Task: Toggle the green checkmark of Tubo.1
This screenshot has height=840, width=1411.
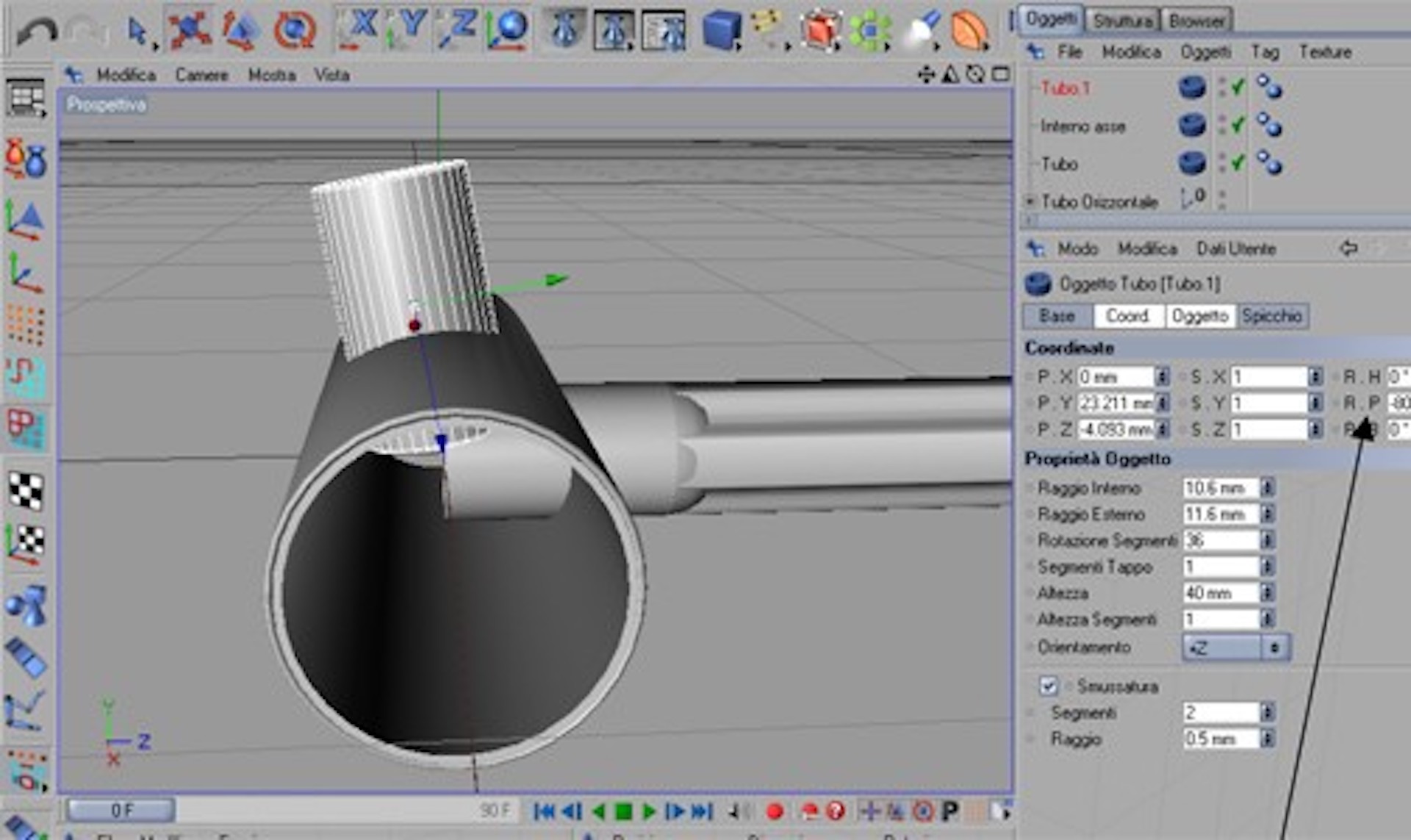Action: pyautogui.click(x=1238, y=87)
